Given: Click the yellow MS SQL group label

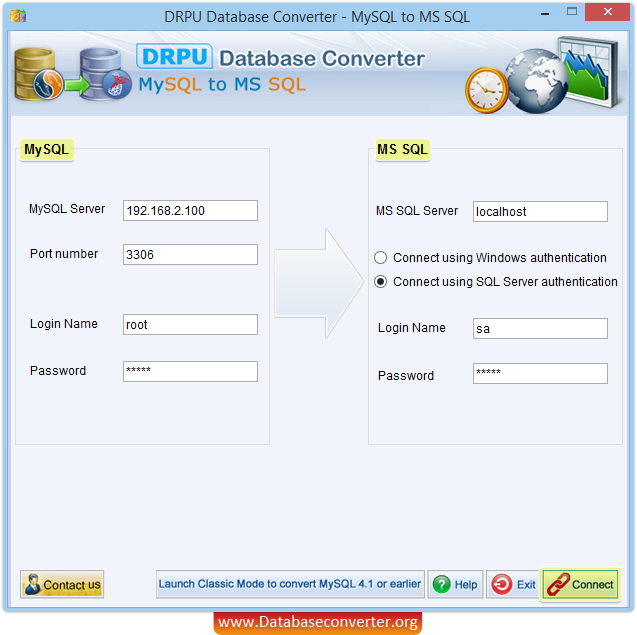Looking at the screenshot, I should [x=402, y=150].
